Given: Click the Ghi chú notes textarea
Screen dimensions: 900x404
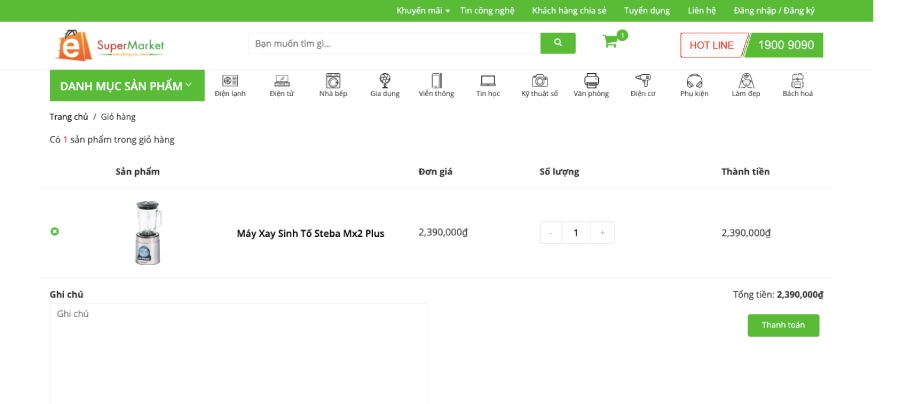Looking at the screenshot, I should [x=238, y=354].
